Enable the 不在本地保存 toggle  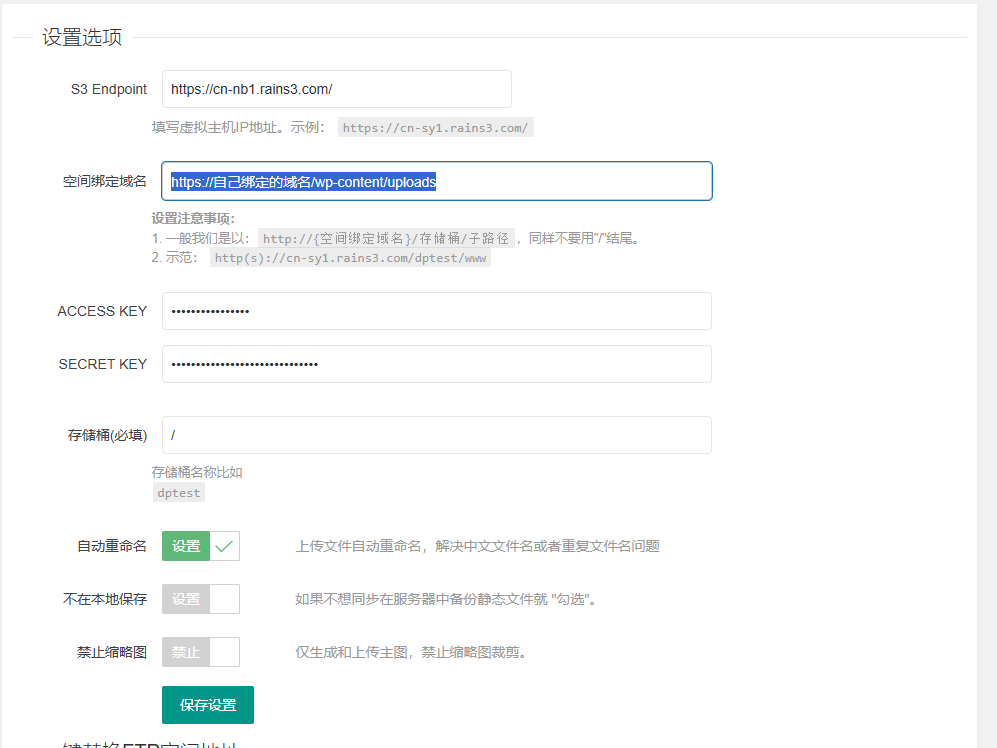pyautogui.click(x=200, y=599)
